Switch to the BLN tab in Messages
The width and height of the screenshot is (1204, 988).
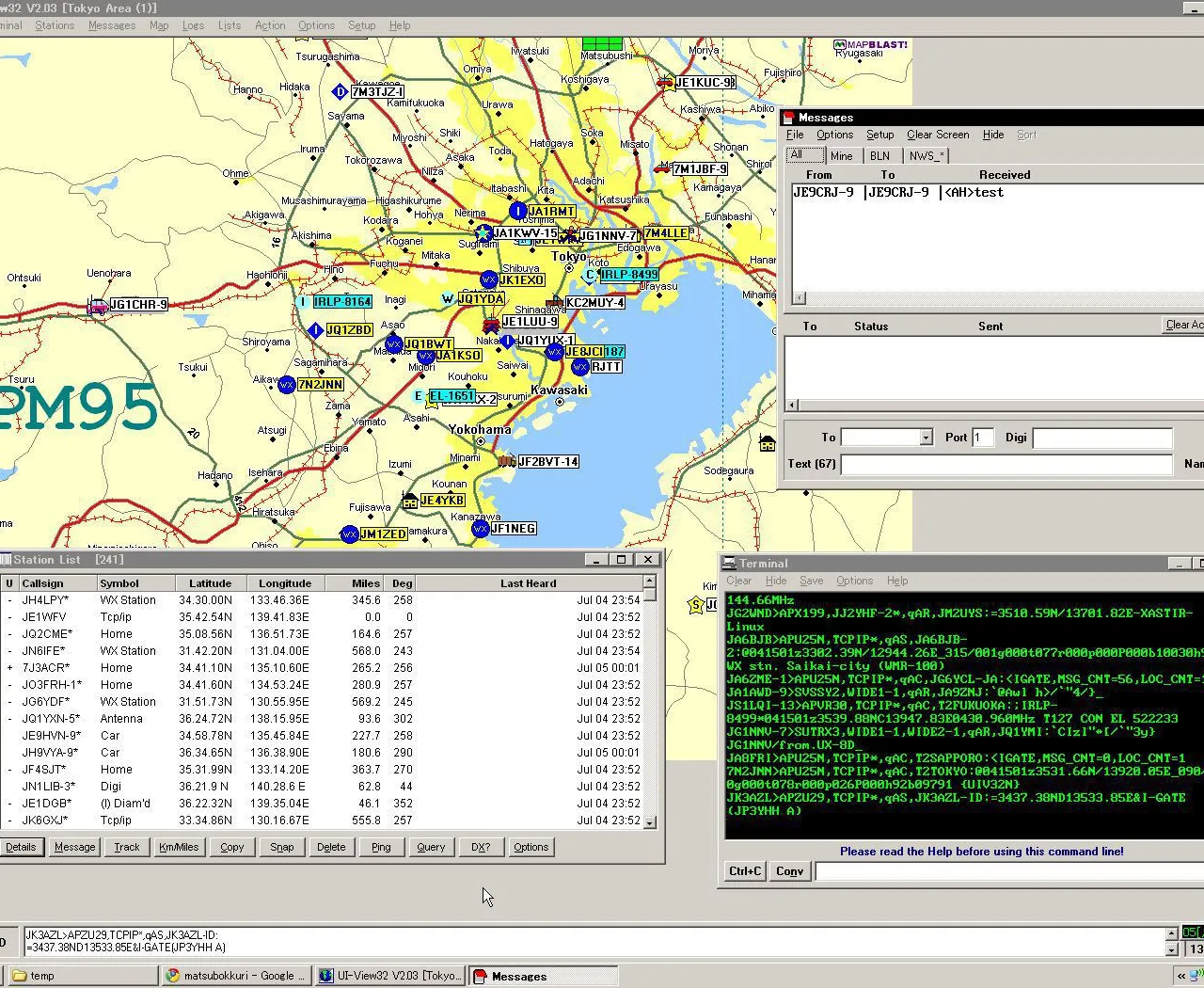[879, 156]
